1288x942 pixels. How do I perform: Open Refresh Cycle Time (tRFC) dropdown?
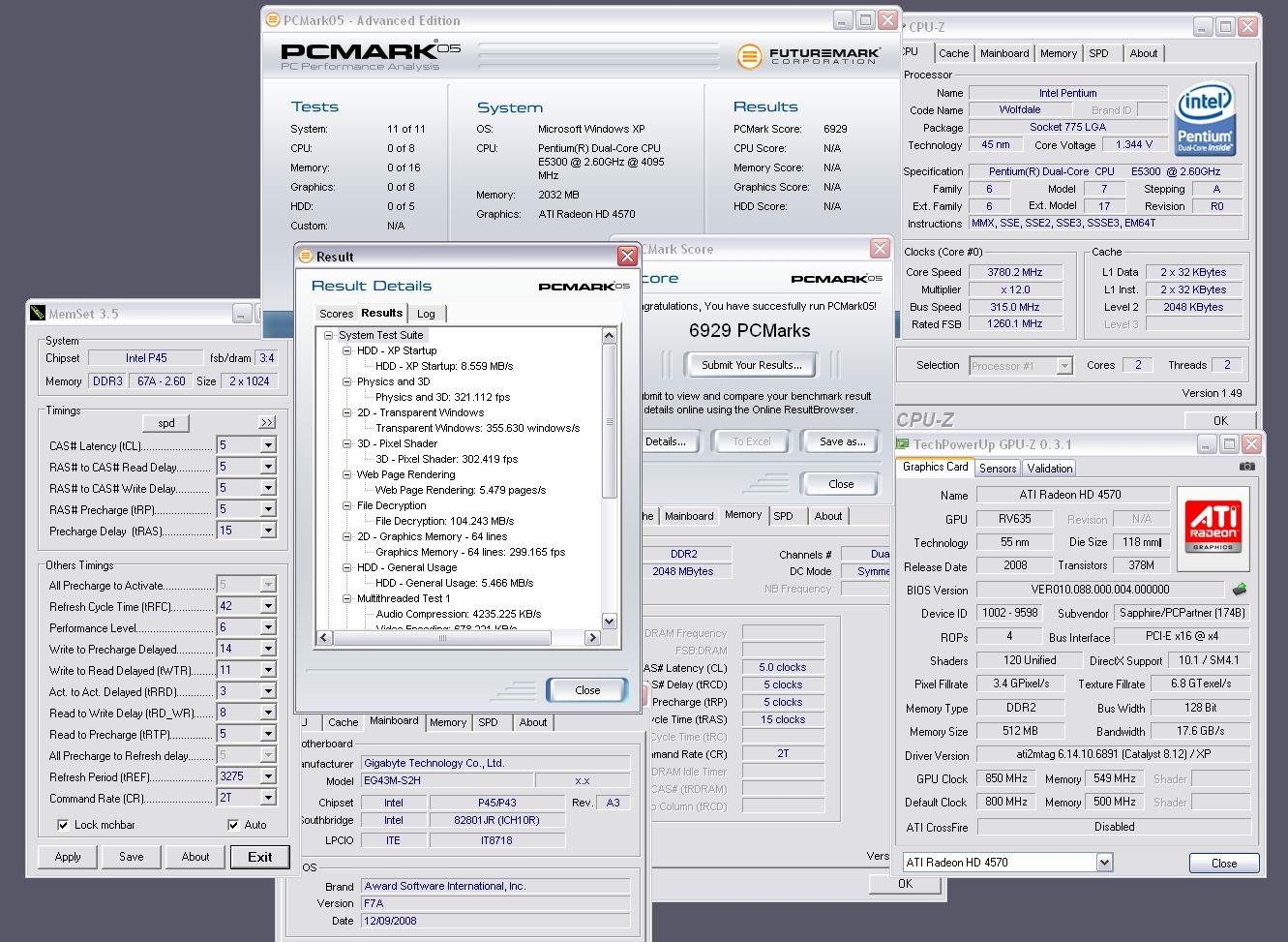[268, 606]
